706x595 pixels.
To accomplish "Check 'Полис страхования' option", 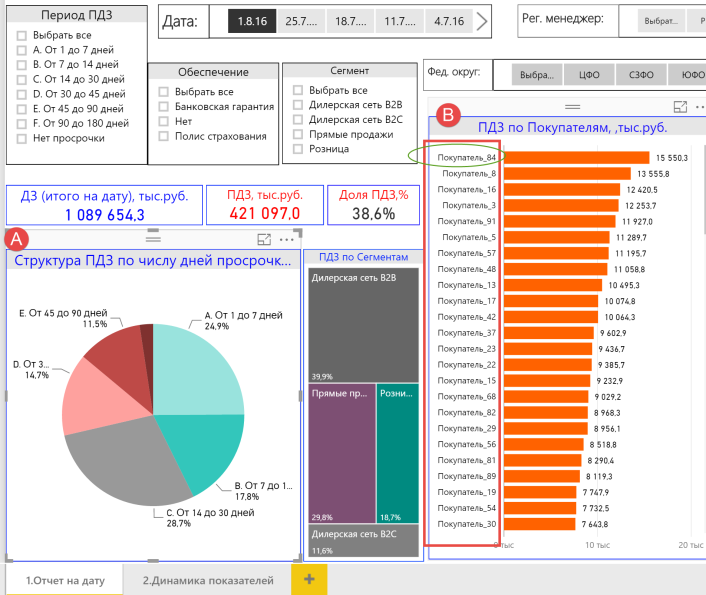I will click(163, 136).
